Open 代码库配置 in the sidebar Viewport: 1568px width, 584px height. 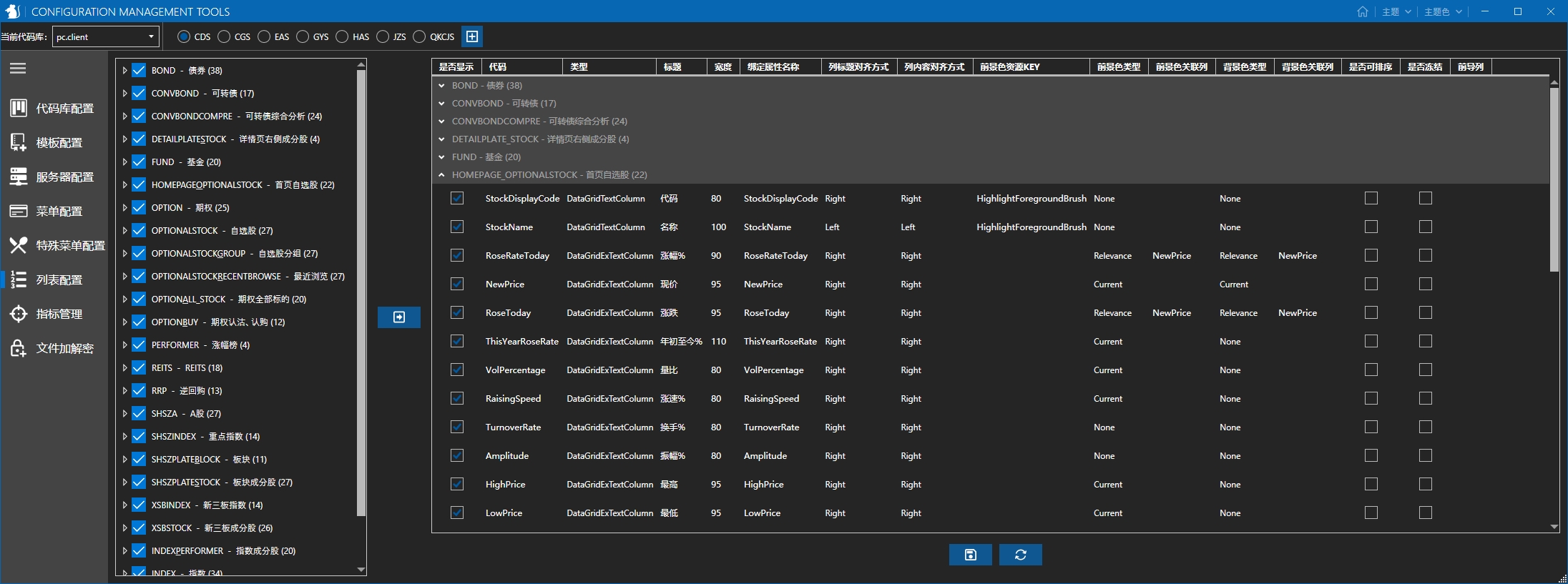(x=54, y=108)
